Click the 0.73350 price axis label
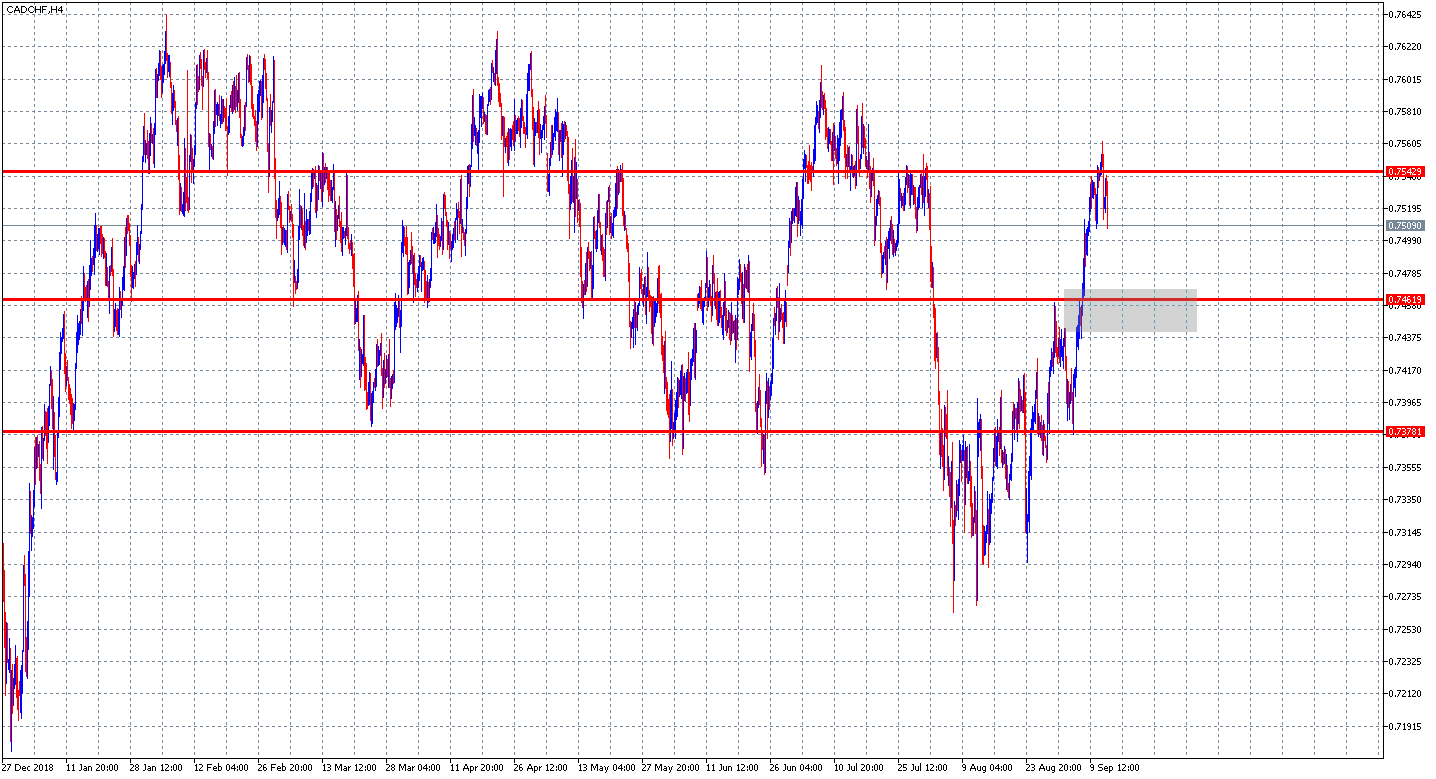Viewport: 1436px width, 779px height. [1406, 500]
